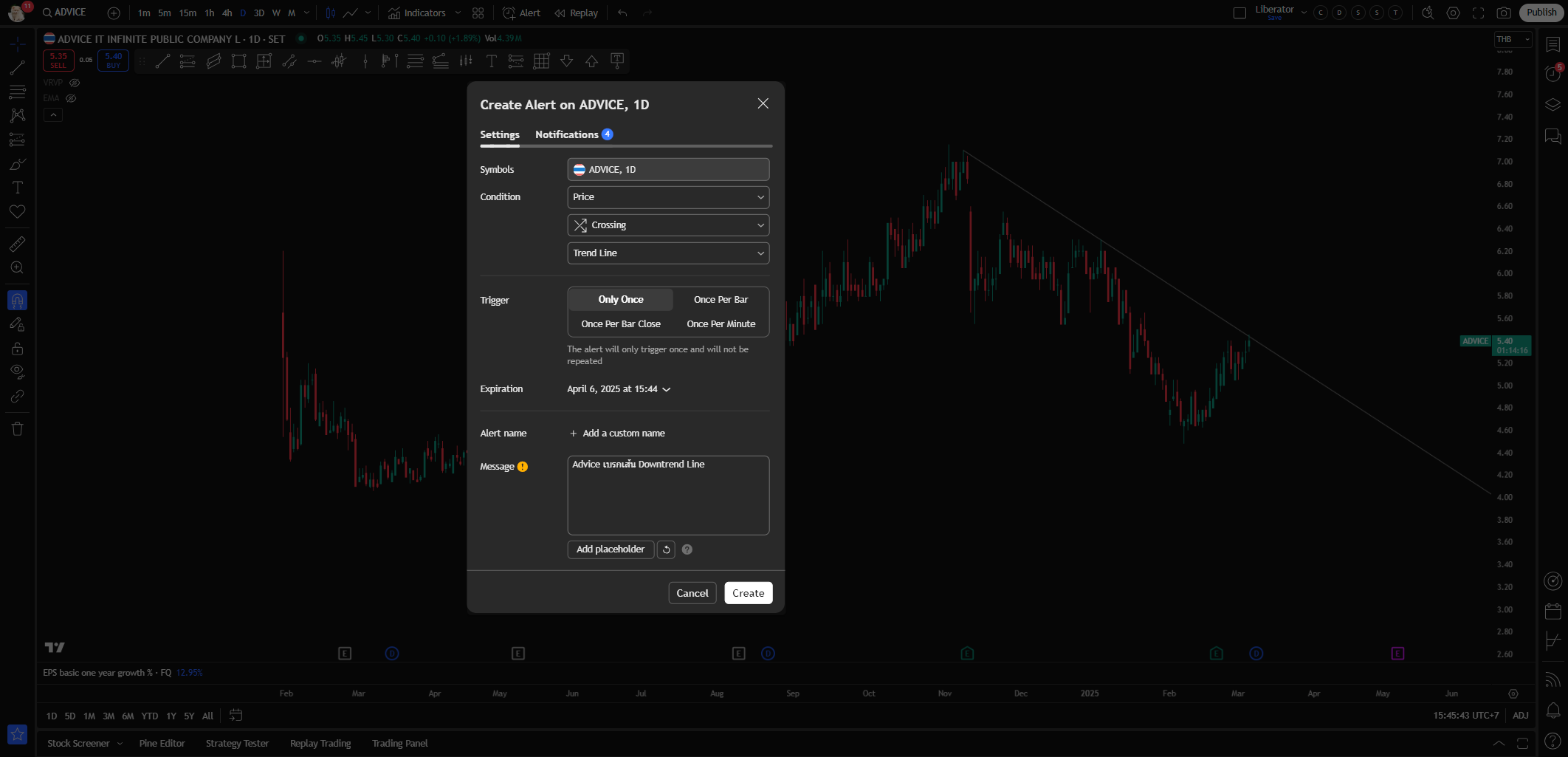1568x757 pixels.
Task: Toggle hide all drawings eye icon
Action: click(x=17, y=371)
